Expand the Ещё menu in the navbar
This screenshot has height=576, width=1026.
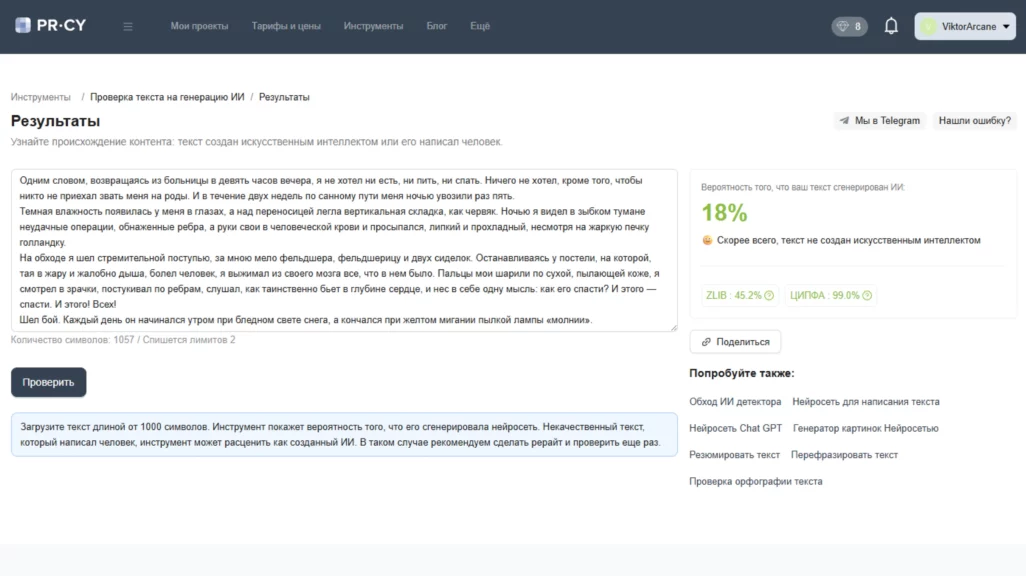click(480, 27)
